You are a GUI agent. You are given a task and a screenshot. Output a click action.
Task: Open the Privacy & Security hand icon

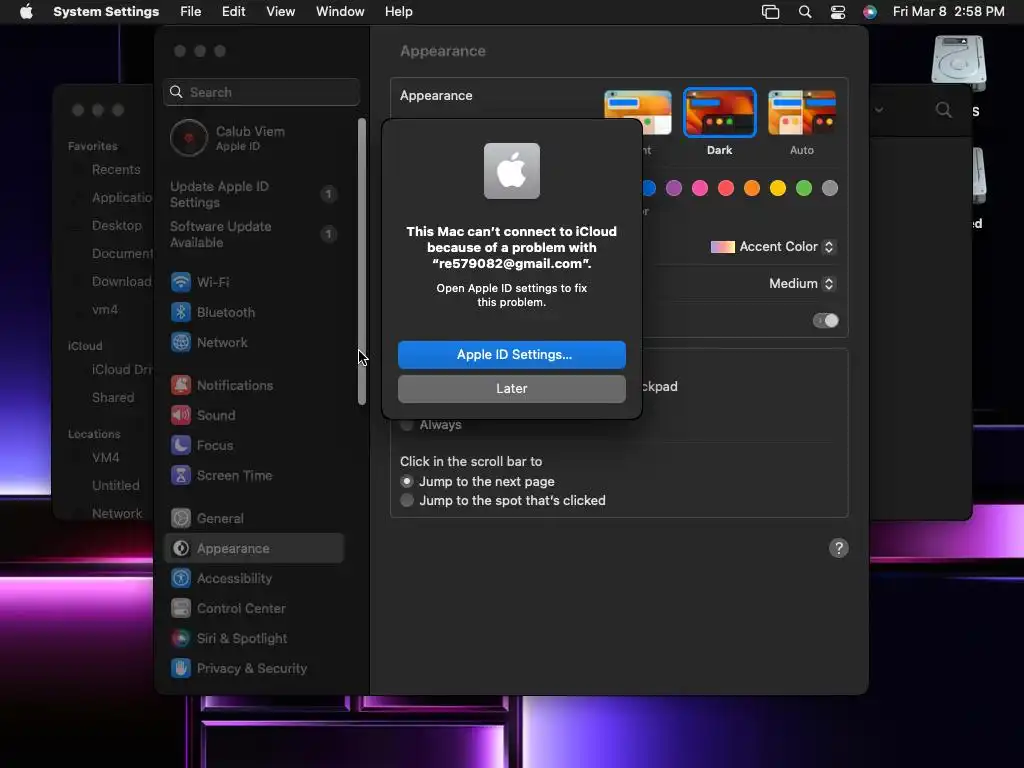pos(181,669)
